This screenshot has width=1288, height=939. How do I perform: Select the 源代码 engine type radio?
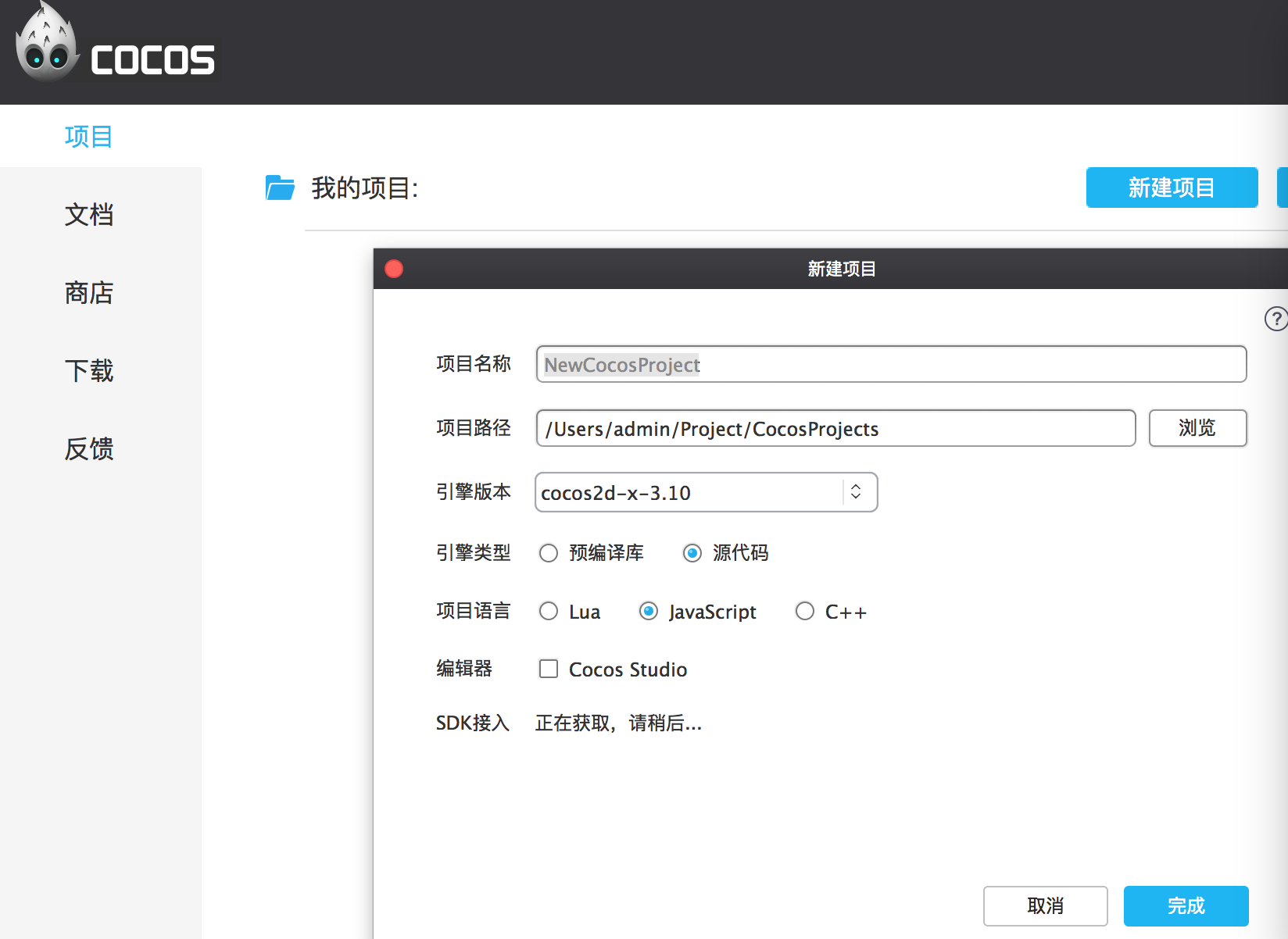click(x=692, y=553)
